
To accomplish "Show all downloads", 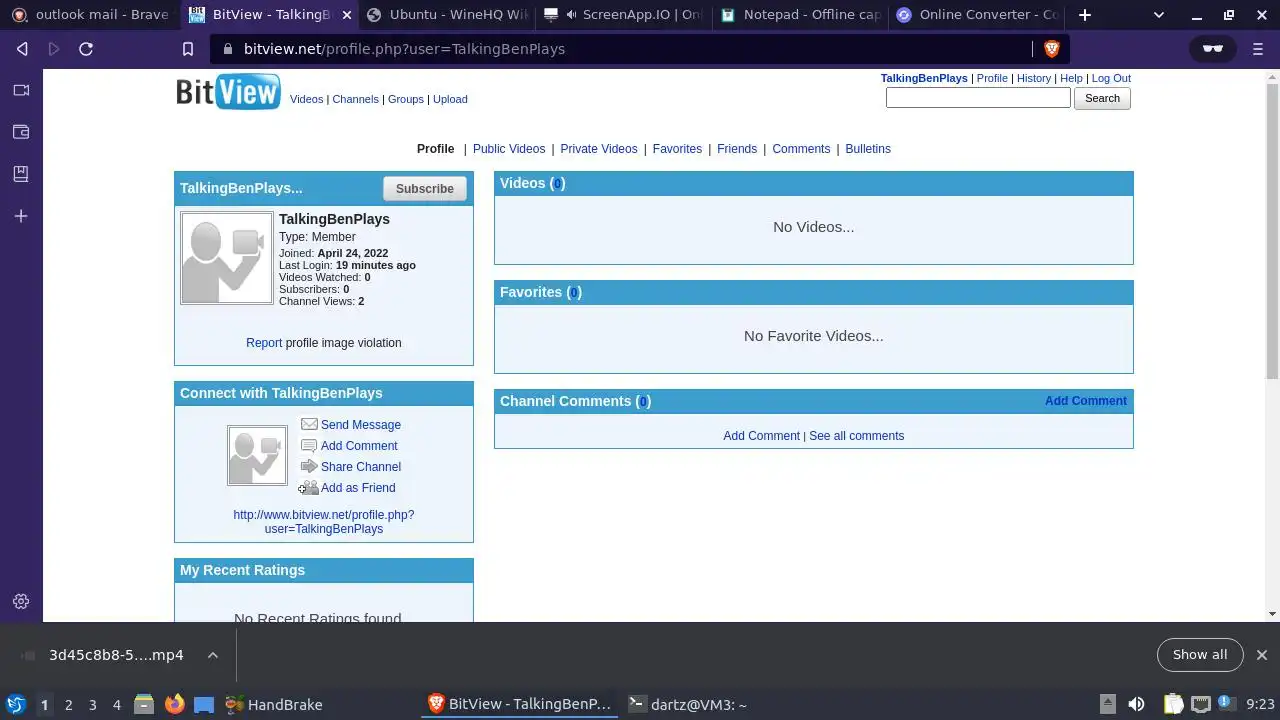I will point(1199,655).
